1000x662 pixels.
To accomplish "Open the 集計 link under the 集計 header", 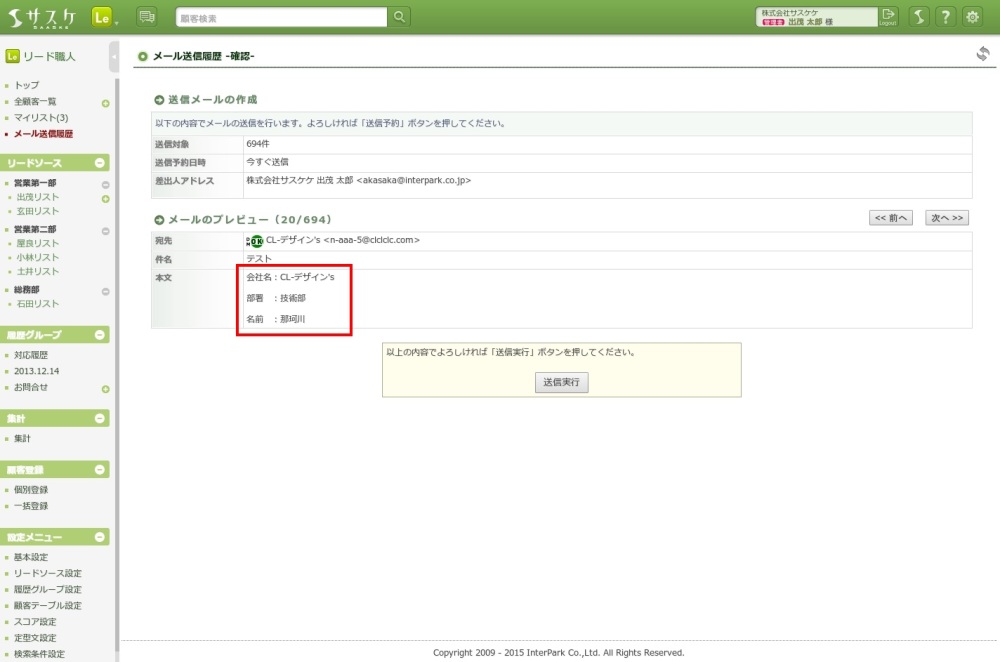I will click(x=22, y=439).
